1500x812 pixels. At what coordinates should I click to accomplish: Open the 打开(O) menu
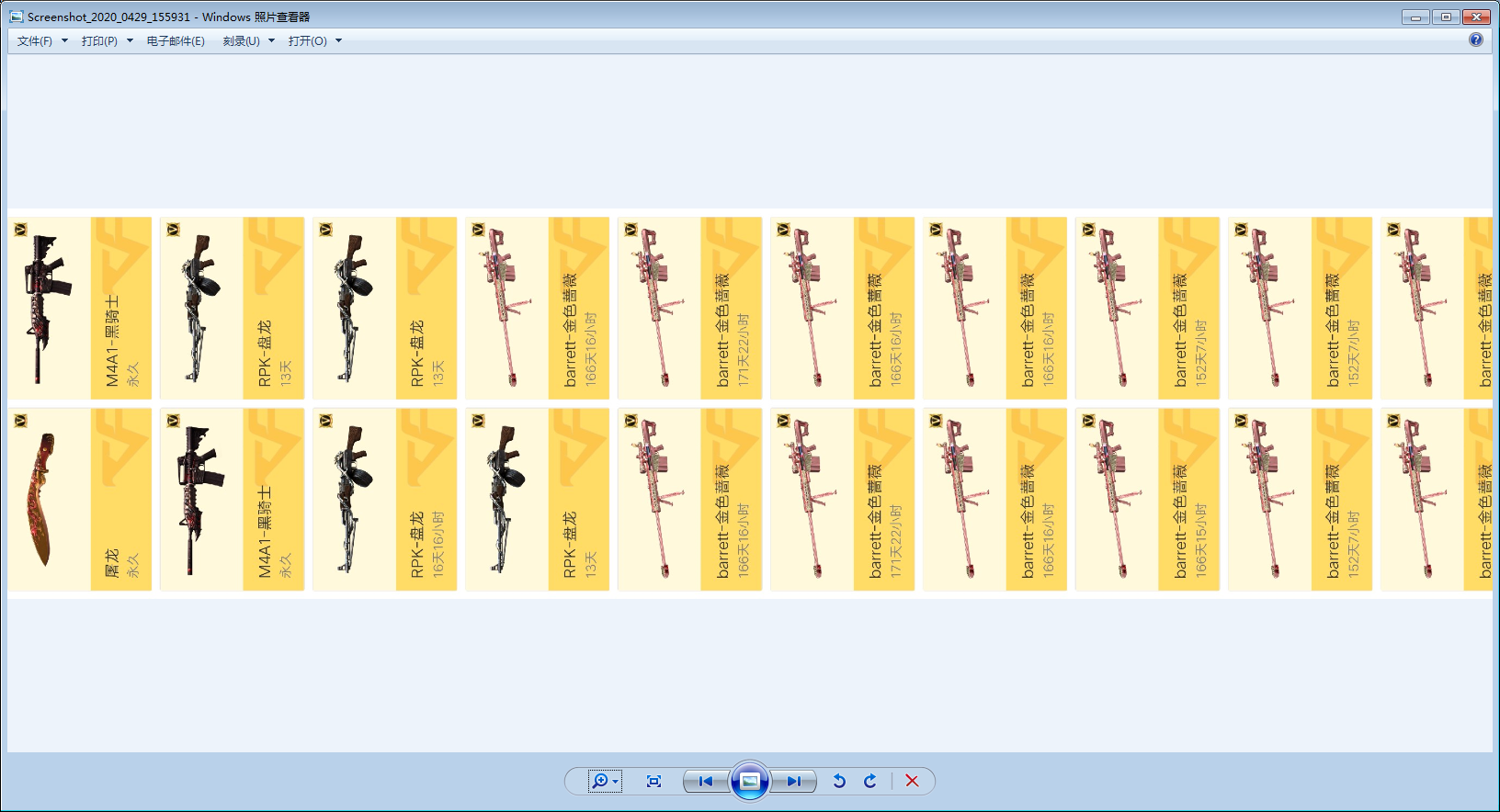tap(314, 41)
